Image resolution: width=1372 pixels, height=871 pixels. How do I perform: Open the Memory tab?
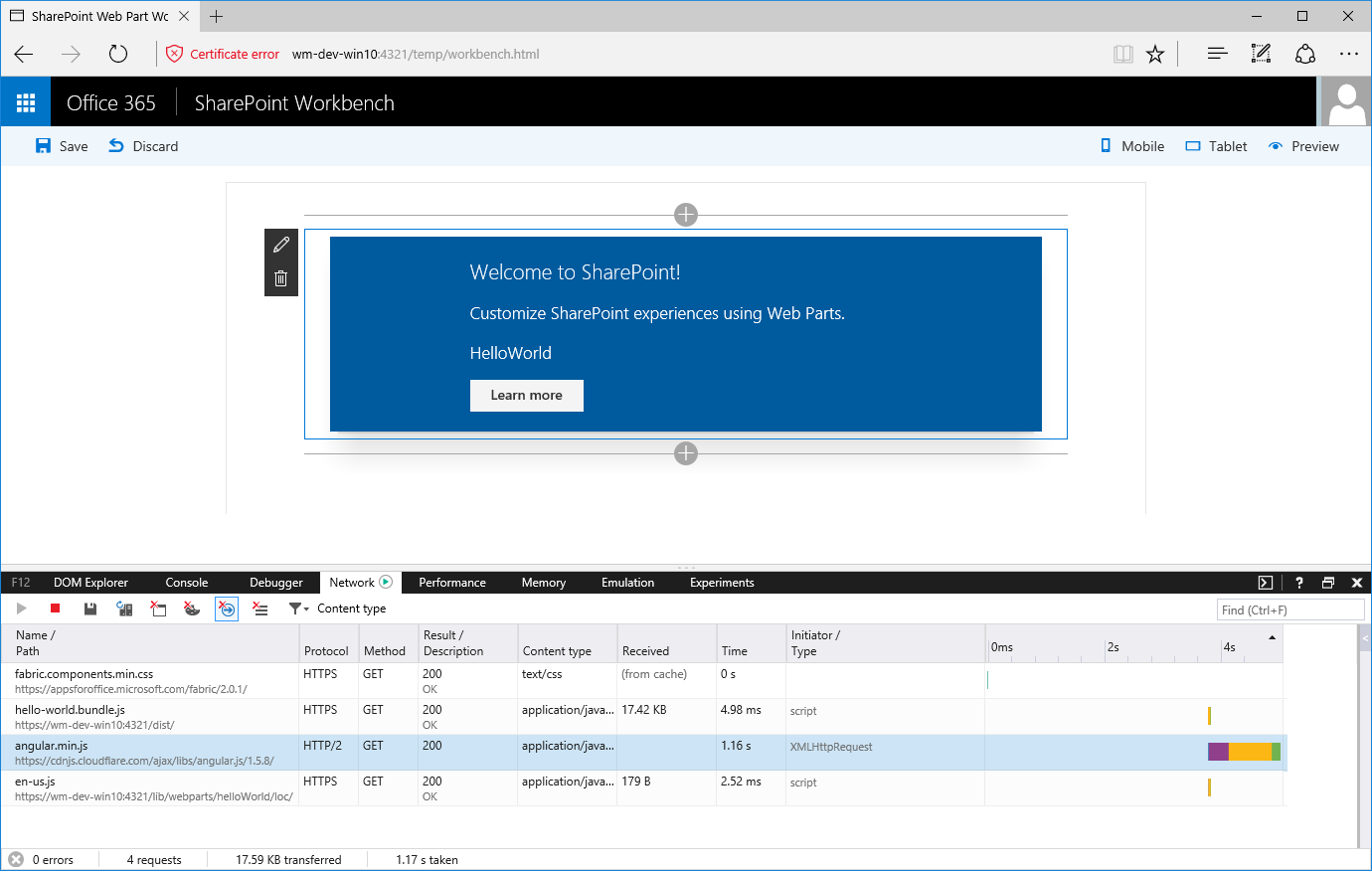pos(544,583)
